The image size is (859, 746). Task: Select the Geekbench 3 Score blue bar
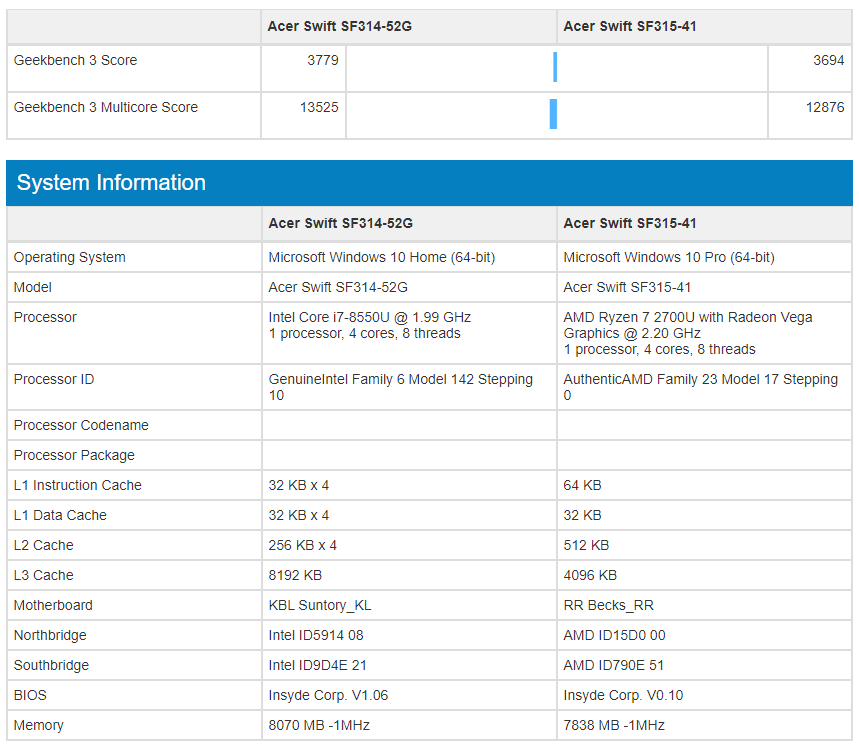point(555,67)
